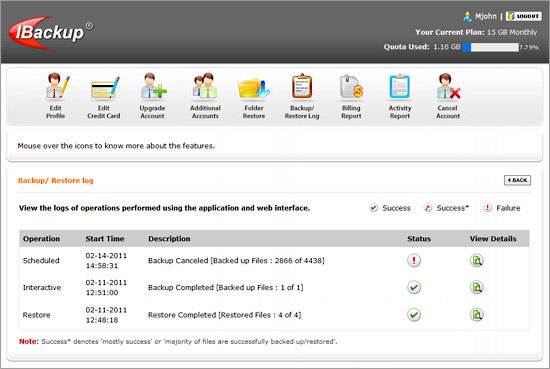The image size is (550, 369).
Task: Click the Mjohn username
Action: click(486, 16)
